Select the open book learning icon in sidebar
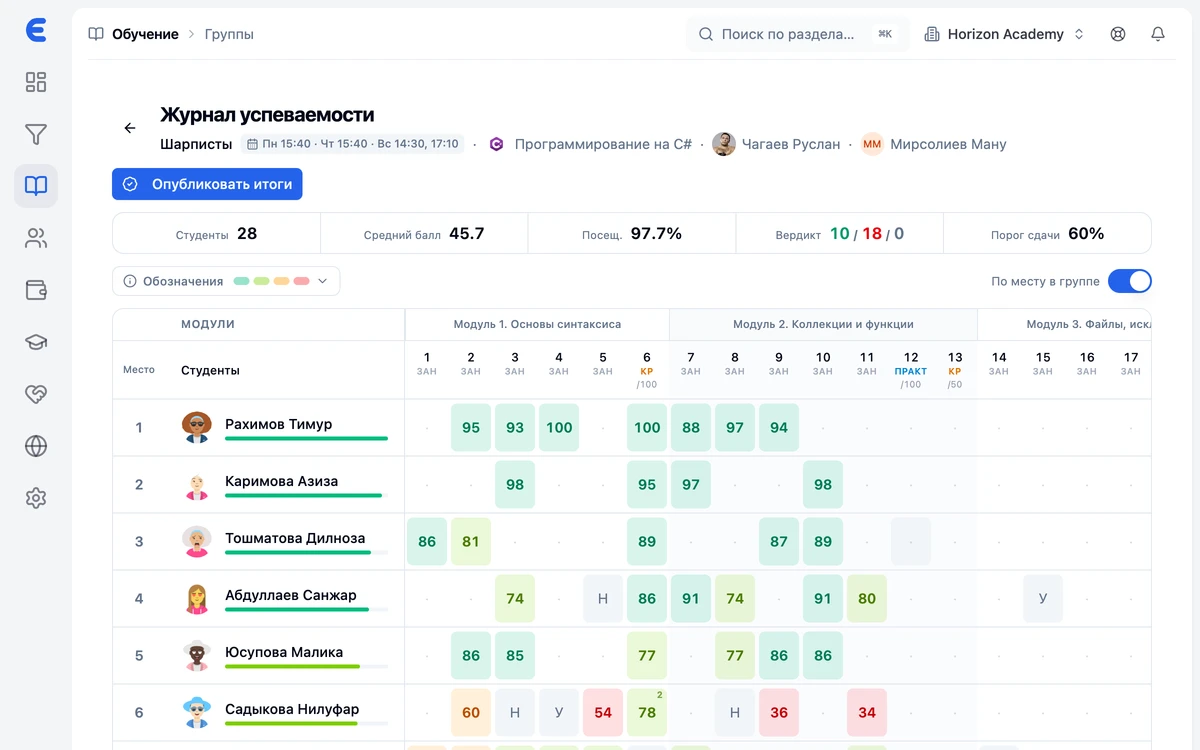Image resolution: width=1200 pixels, height=750 pixels. point(36,186)
